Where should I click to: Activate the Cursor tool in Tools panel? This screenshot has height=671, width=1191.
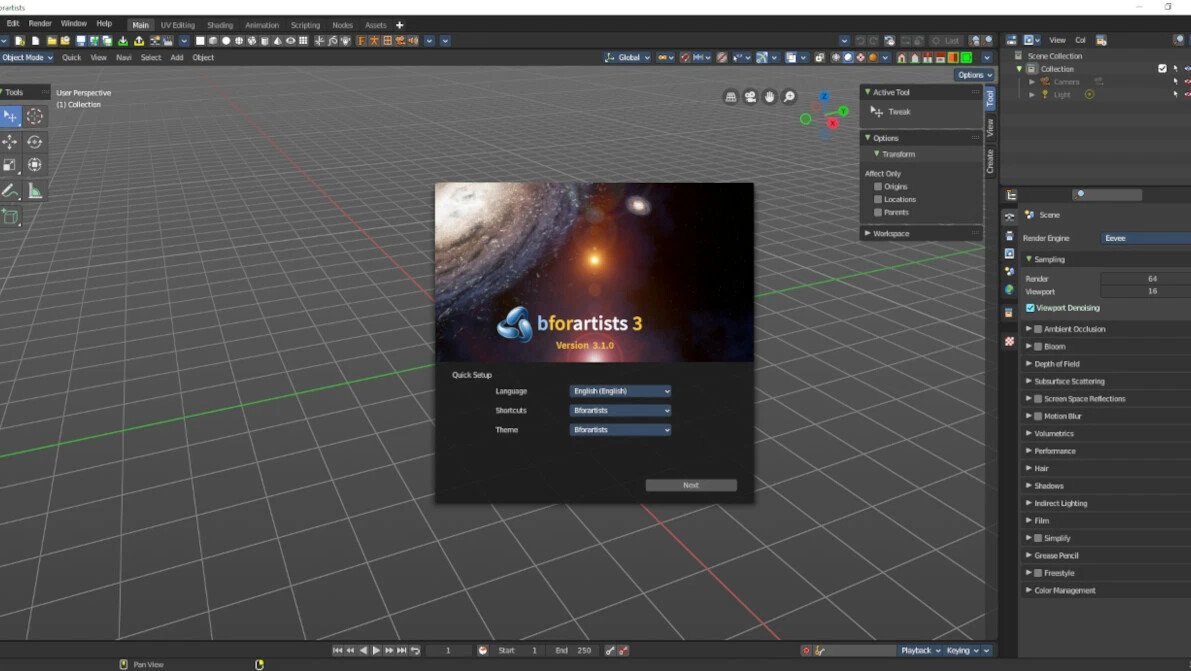(x=35, y=116)
